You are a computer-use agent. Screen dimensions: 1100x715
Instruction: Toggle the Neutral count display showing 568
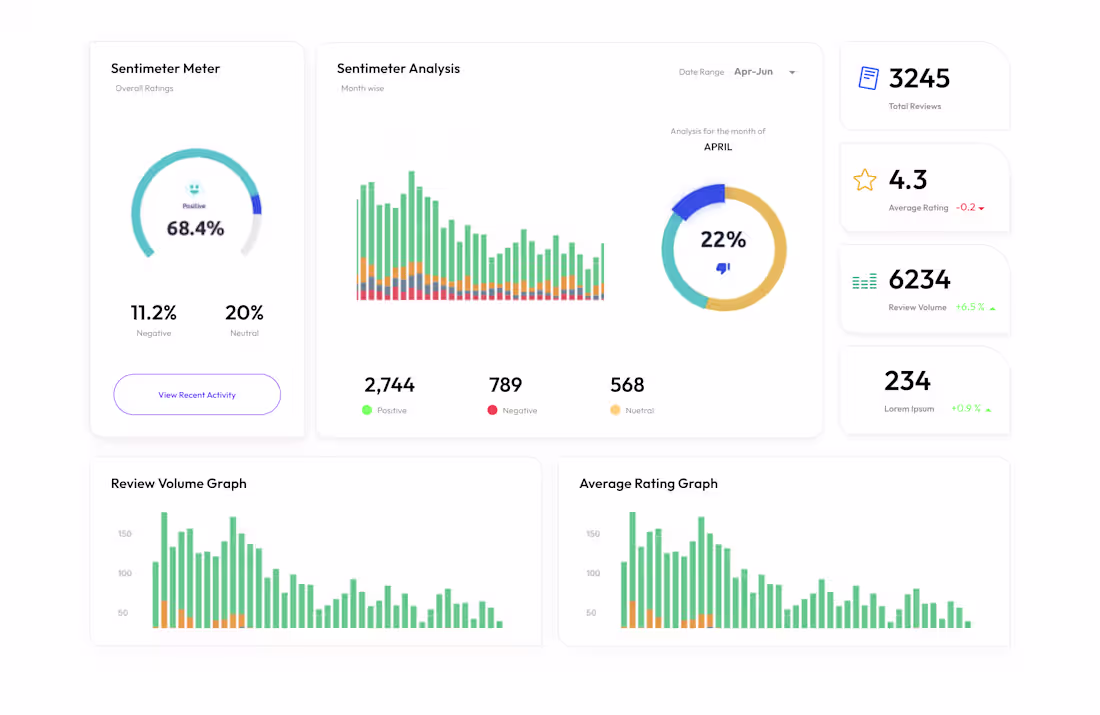point(628,385)
